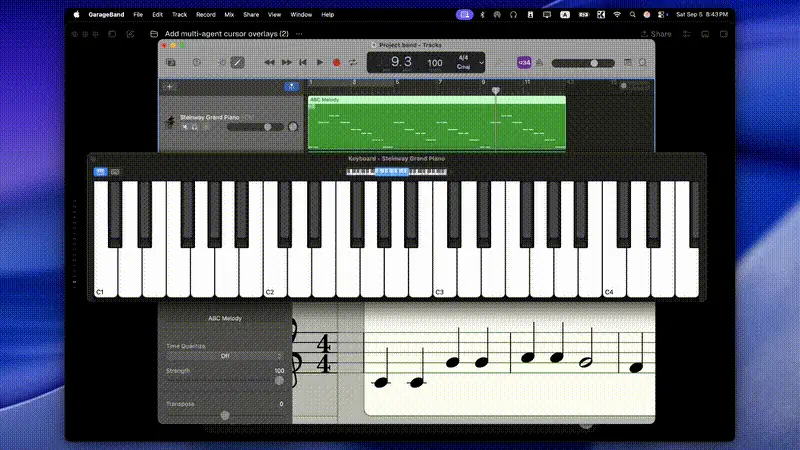Open the File menu
Viewport: 800px width, 450px height.
[x=138, y=15]
